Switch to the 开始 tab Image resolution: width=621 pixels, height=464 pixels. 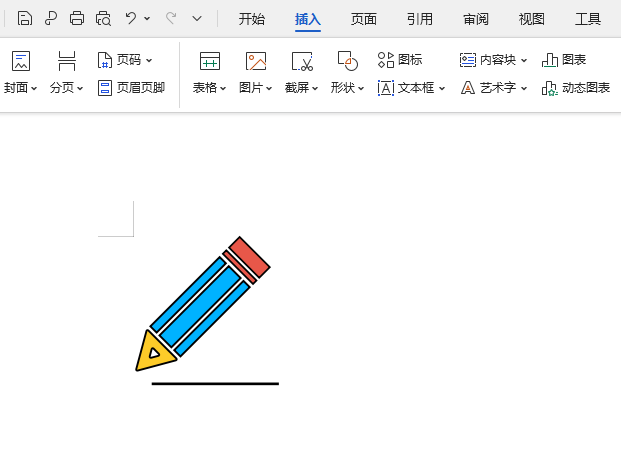[251, 19]
